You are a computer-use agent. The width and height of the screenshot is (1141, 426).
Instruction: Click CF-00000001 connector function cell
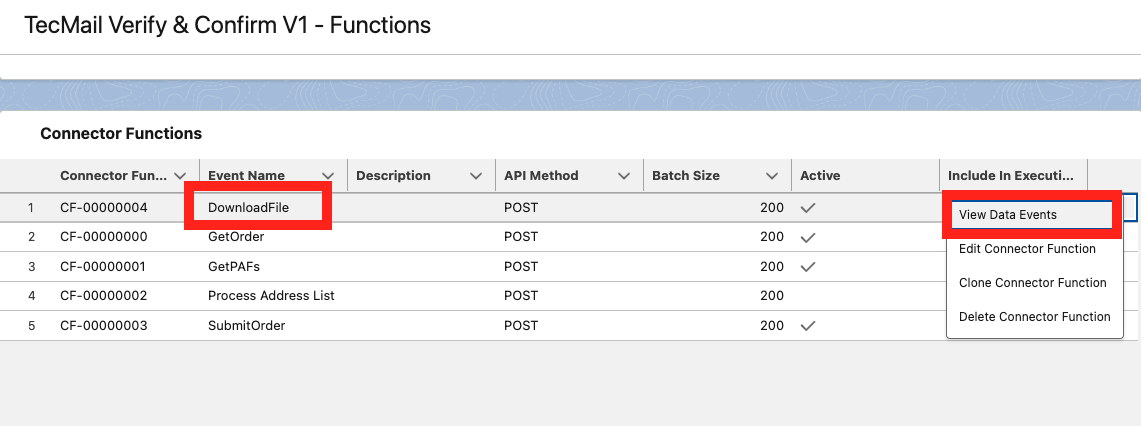click(104, 267)
